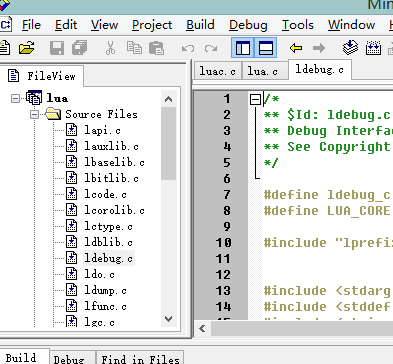The width and height of the screenshot is (393, 364).
Task: Open the Debug menu
Action: [248, 25]
